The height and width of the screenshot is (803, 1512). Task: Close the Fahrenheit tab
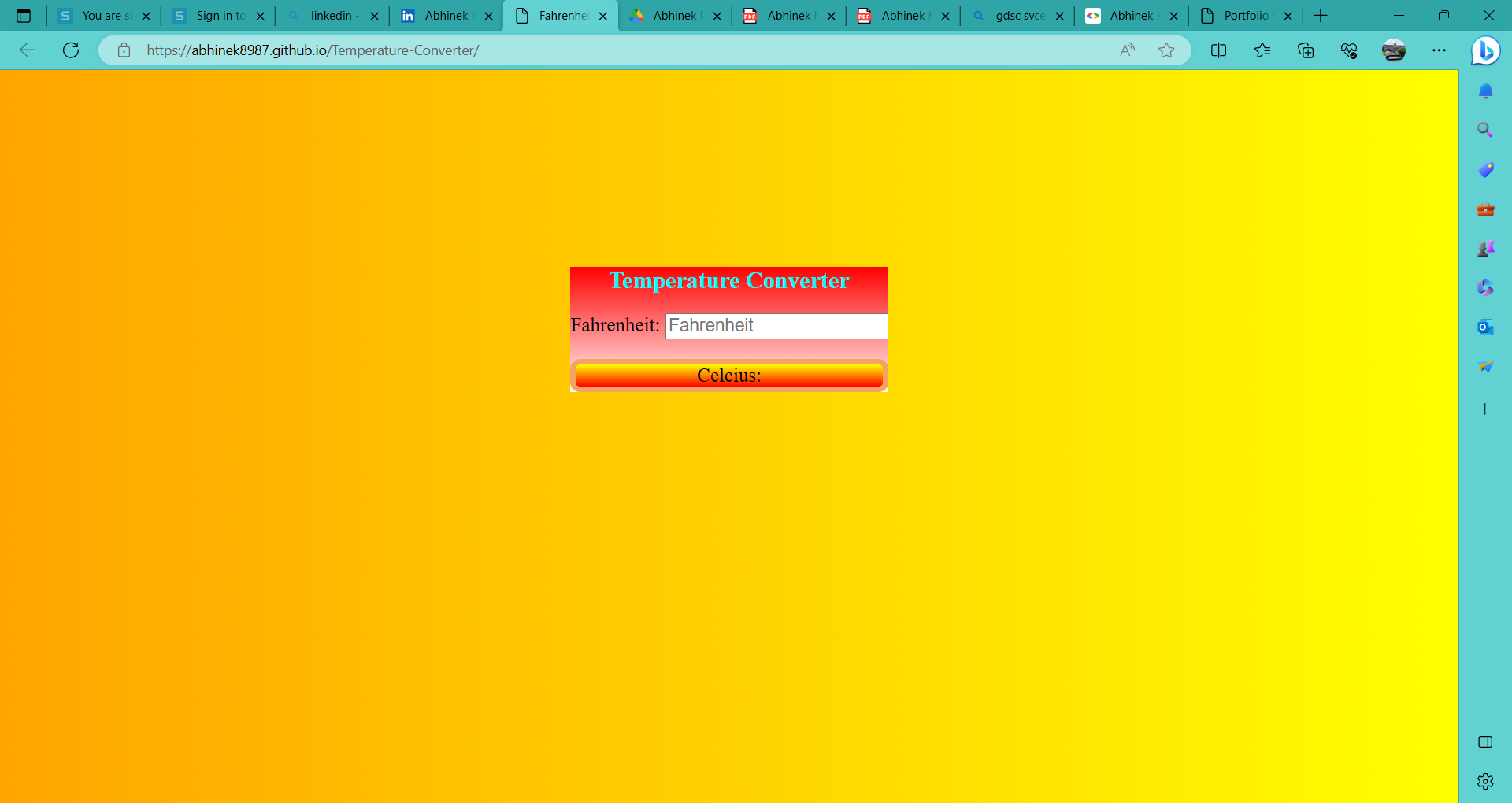tap(603, 16)
